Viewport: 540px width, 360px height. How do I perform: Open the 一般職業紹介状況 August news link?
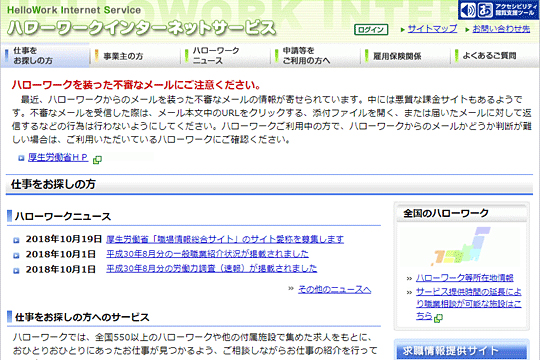tap(207, 254)
